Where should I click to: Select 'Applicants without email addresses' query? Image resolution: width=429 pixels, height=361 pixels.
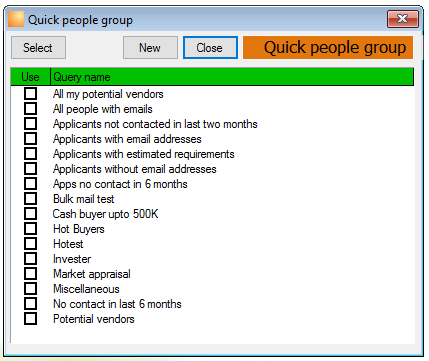tap(135, 169)
